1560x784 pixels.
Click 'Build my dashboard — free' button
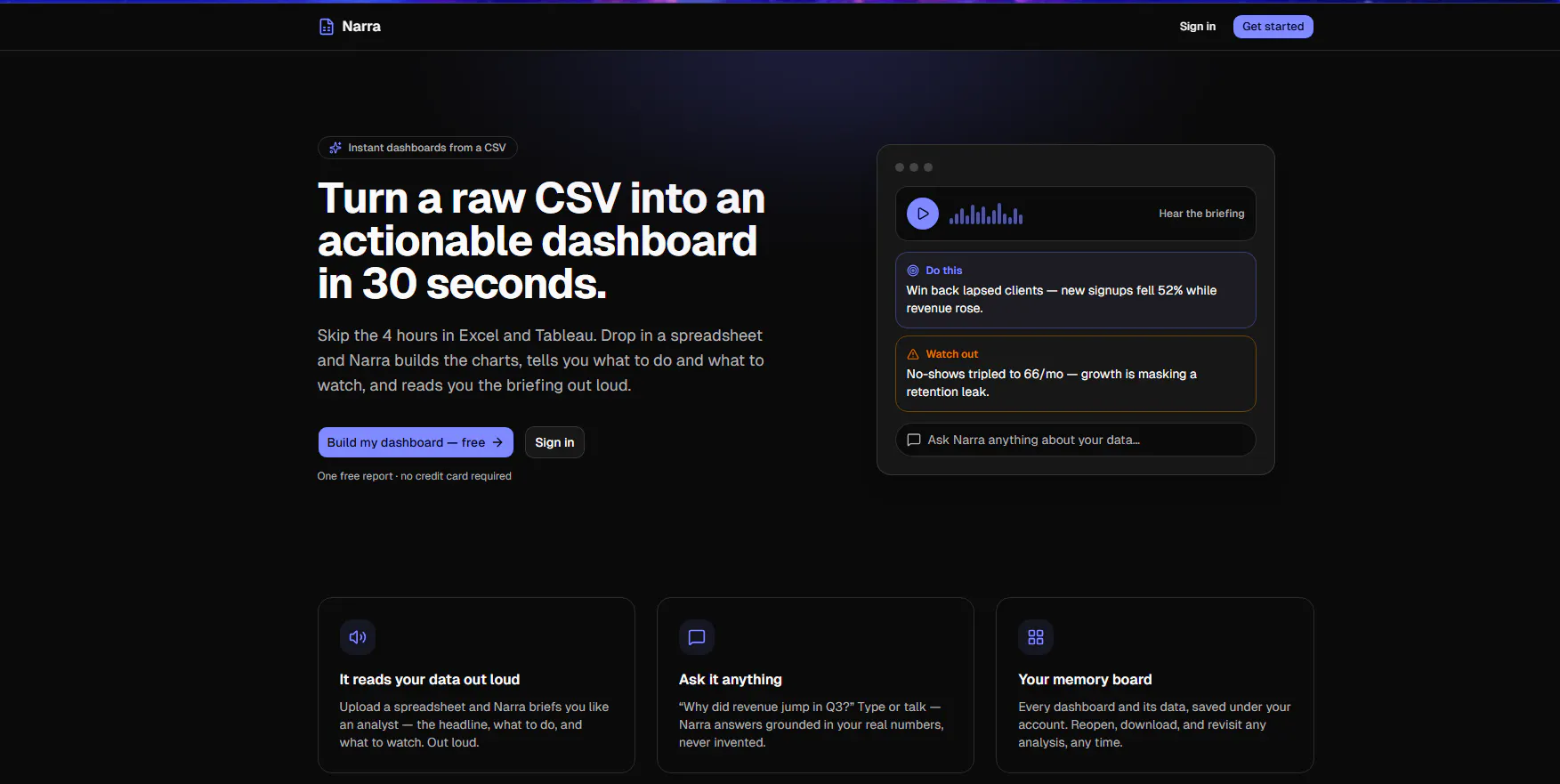tap(416, 442)
